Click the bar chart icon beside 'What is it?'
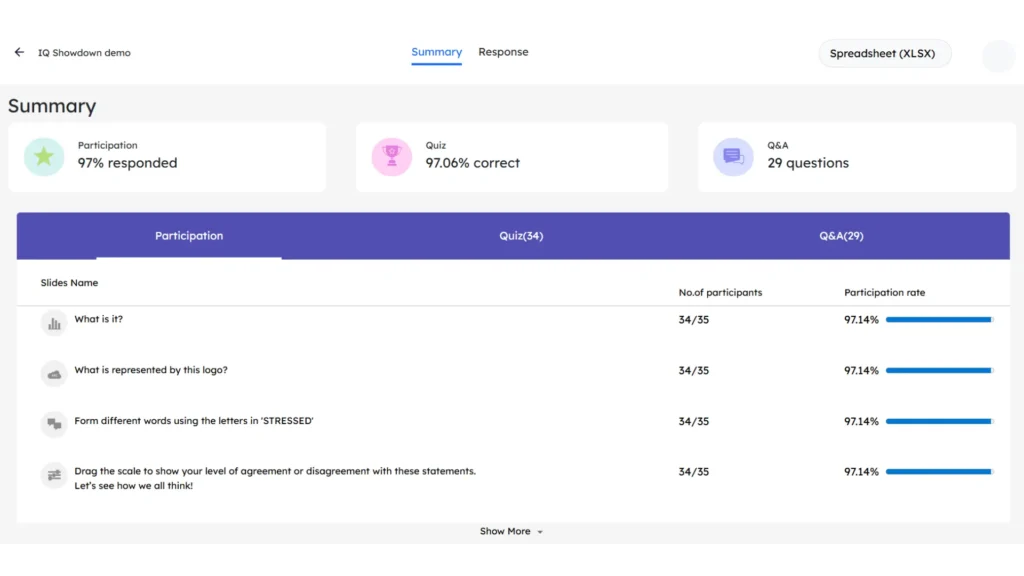Viewport: 1024px width, 576px height. [x=54, y=323]
